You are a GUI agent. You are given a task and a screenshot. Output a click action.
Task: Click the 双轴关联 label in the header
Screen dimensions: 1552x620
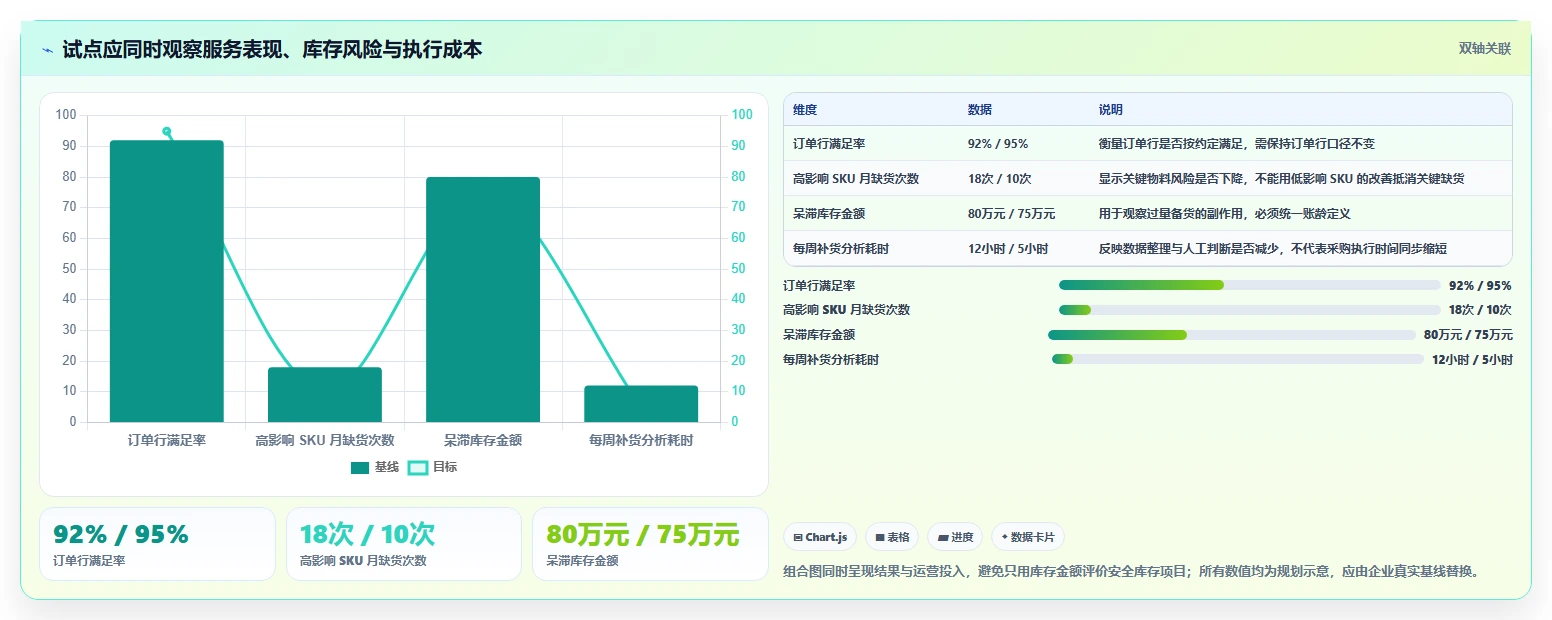coord(1484,49)
